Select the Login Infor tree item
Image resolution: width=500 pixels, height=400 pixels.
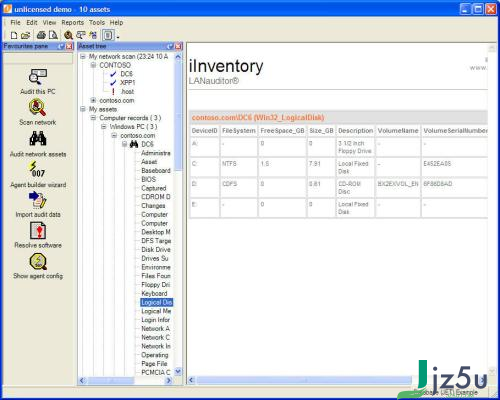click(x=155, y=320)
